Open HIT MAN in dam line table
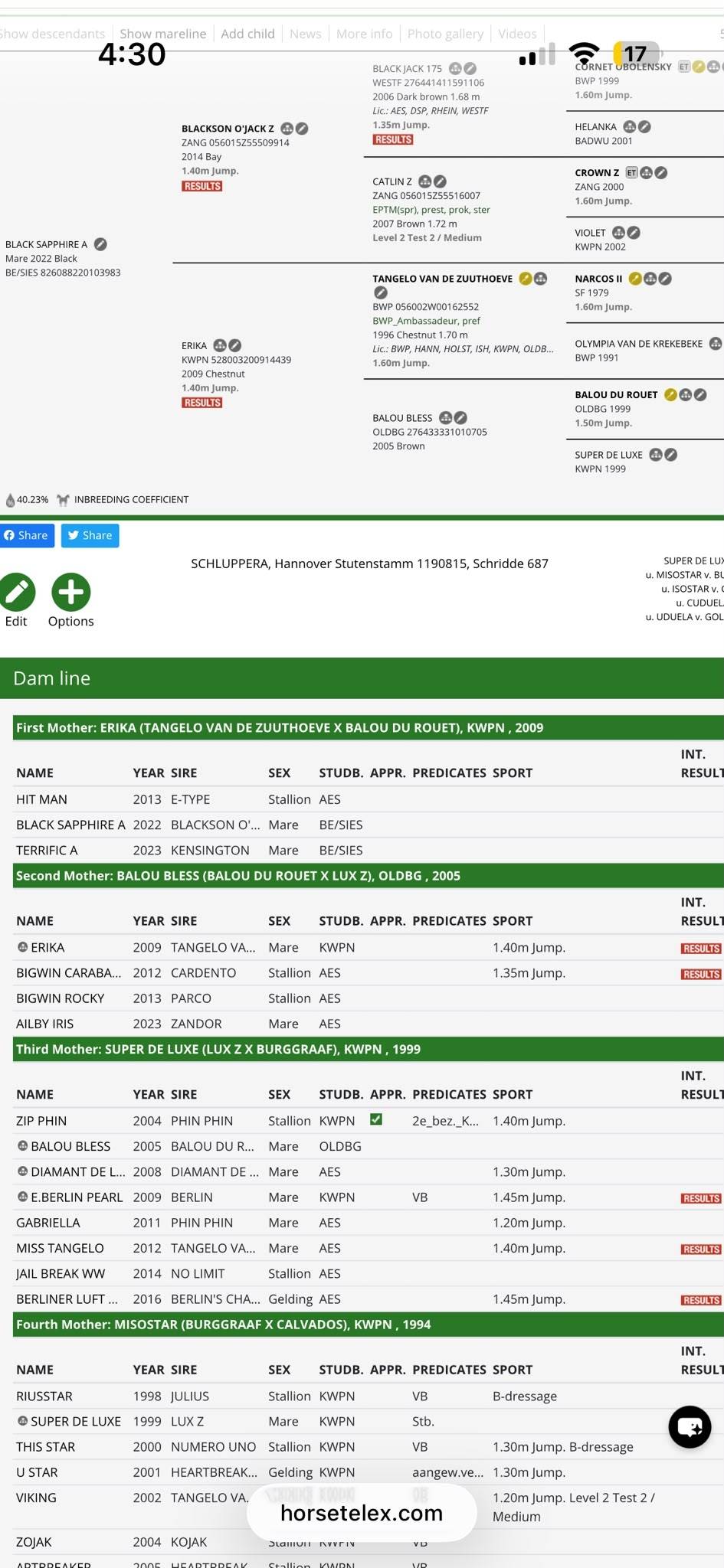 [41, 799]
